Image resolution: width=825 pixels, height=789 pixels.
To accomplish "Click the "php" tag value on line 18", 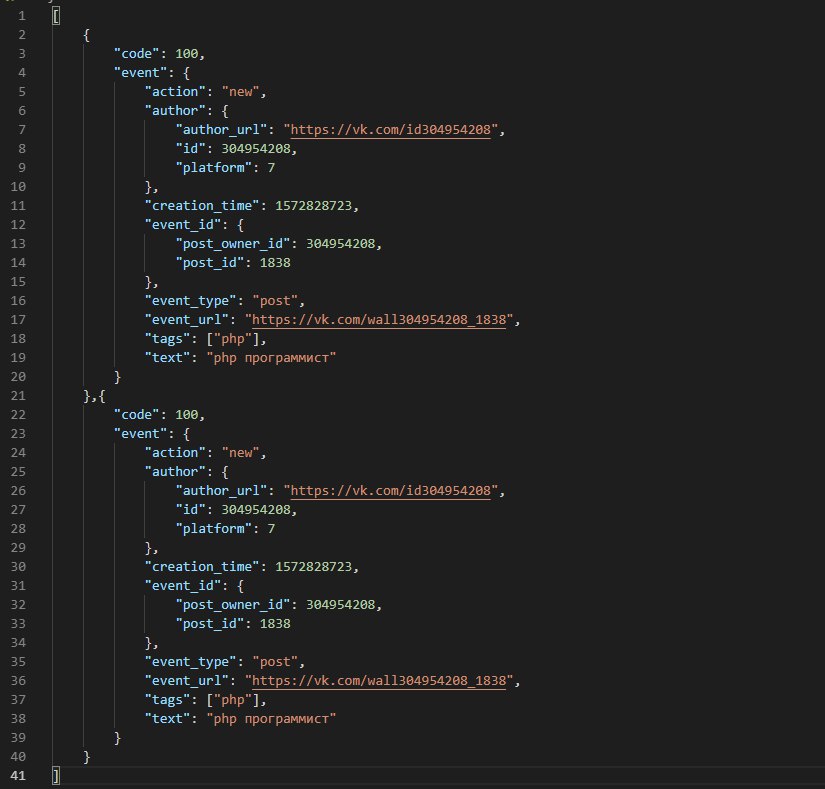I will [x=233, y=339].
